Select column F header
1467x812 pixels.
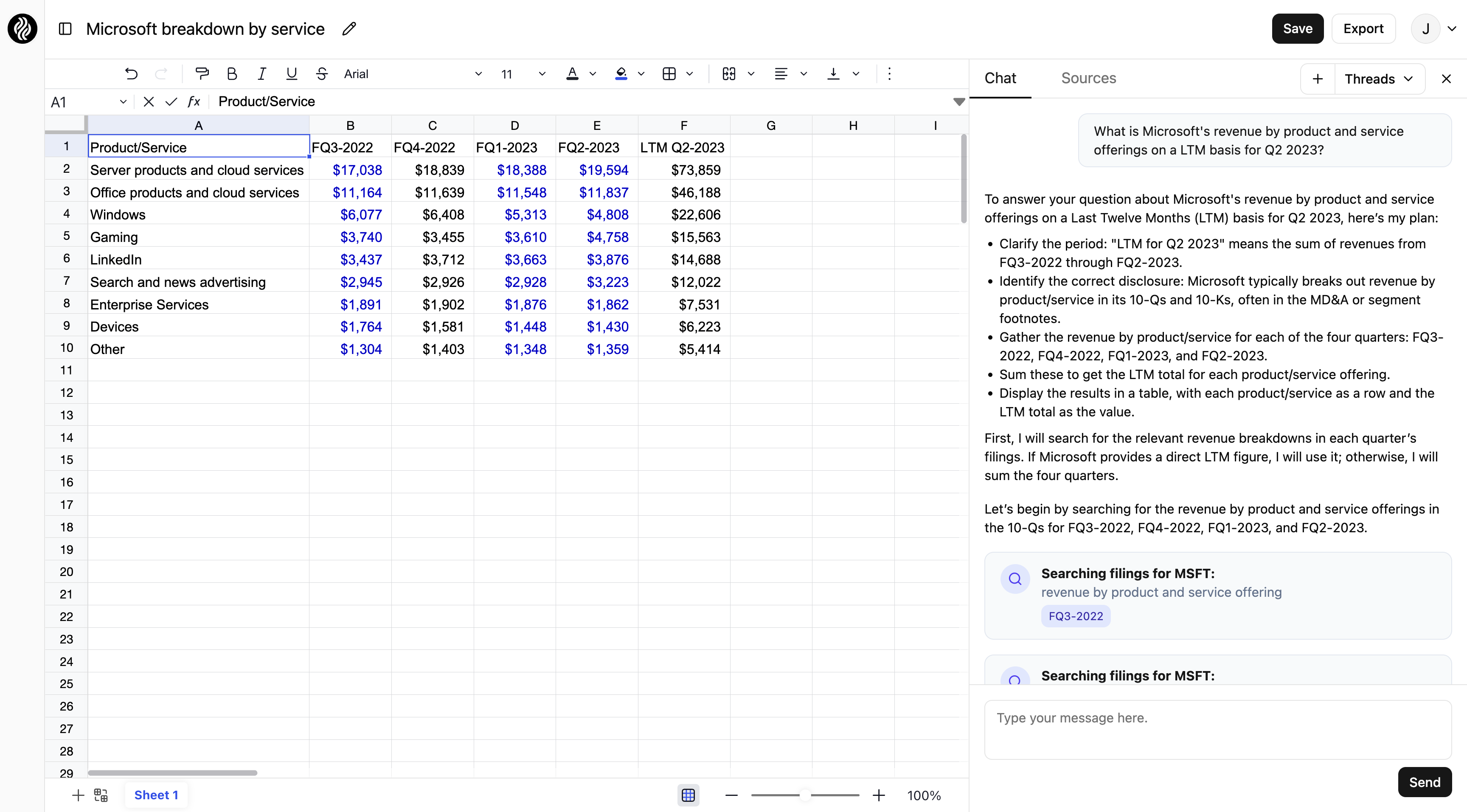pos(683,125)
